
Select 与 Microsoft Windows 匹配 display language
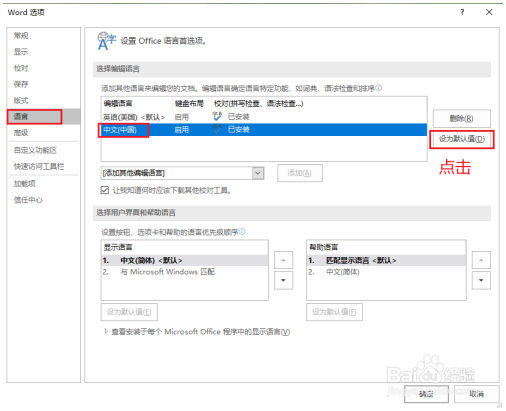click(x=168, y=272)
